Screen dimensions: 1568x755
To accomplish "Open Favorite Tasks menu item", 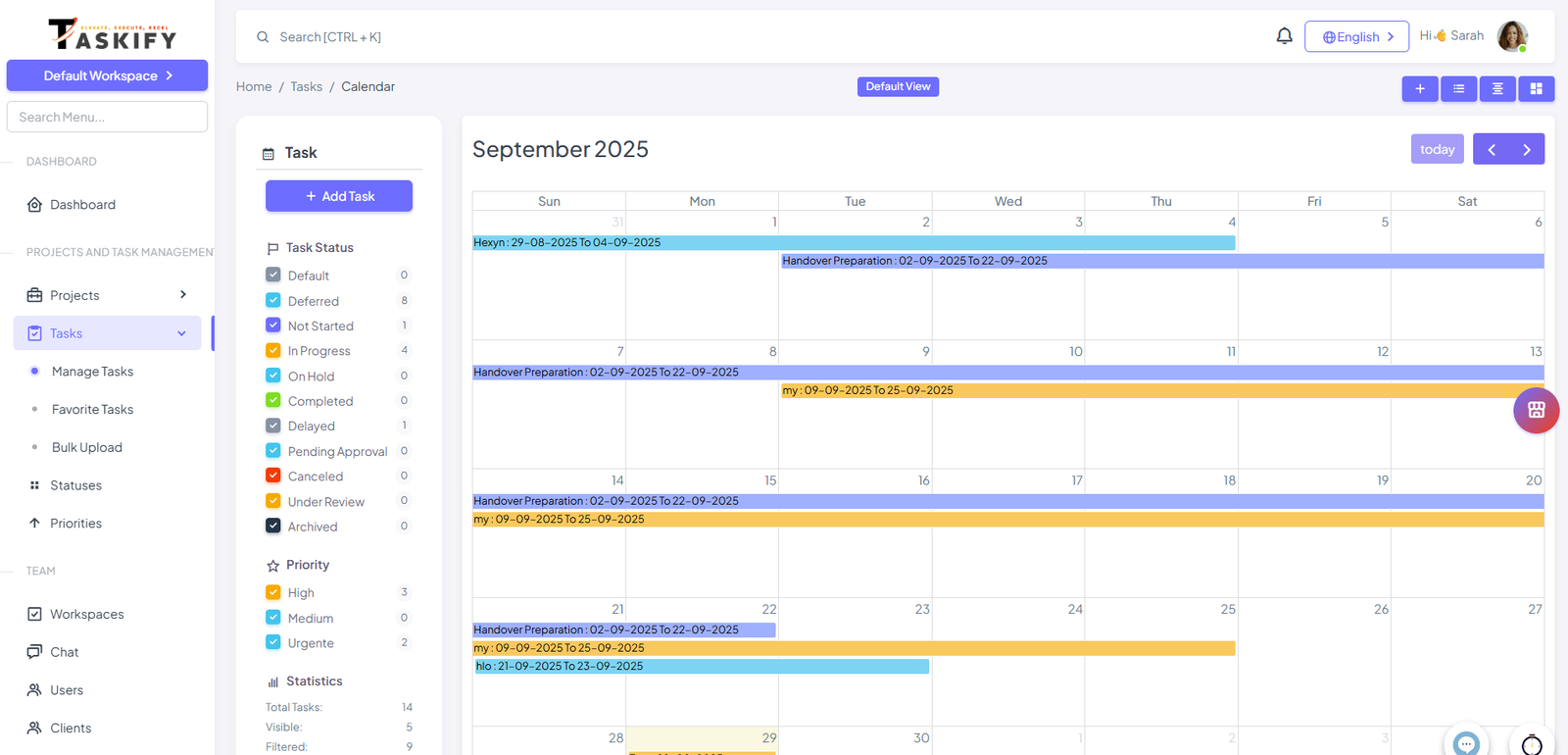I will 92,410.
